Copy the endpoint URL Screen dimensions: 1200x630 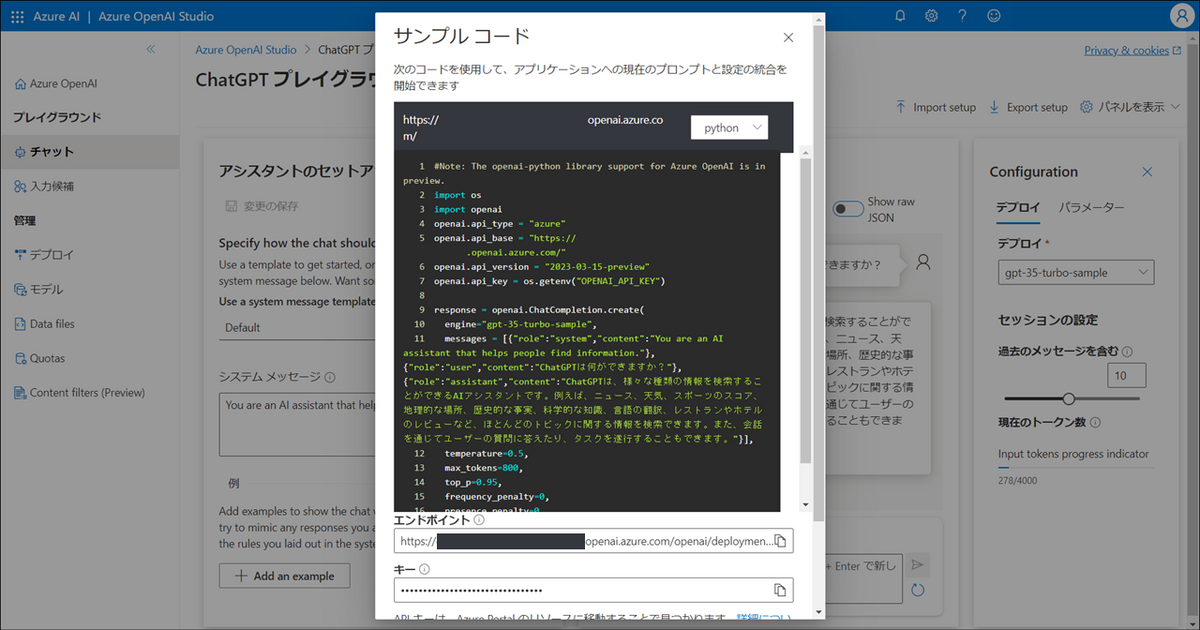click(x=781, y=541)
